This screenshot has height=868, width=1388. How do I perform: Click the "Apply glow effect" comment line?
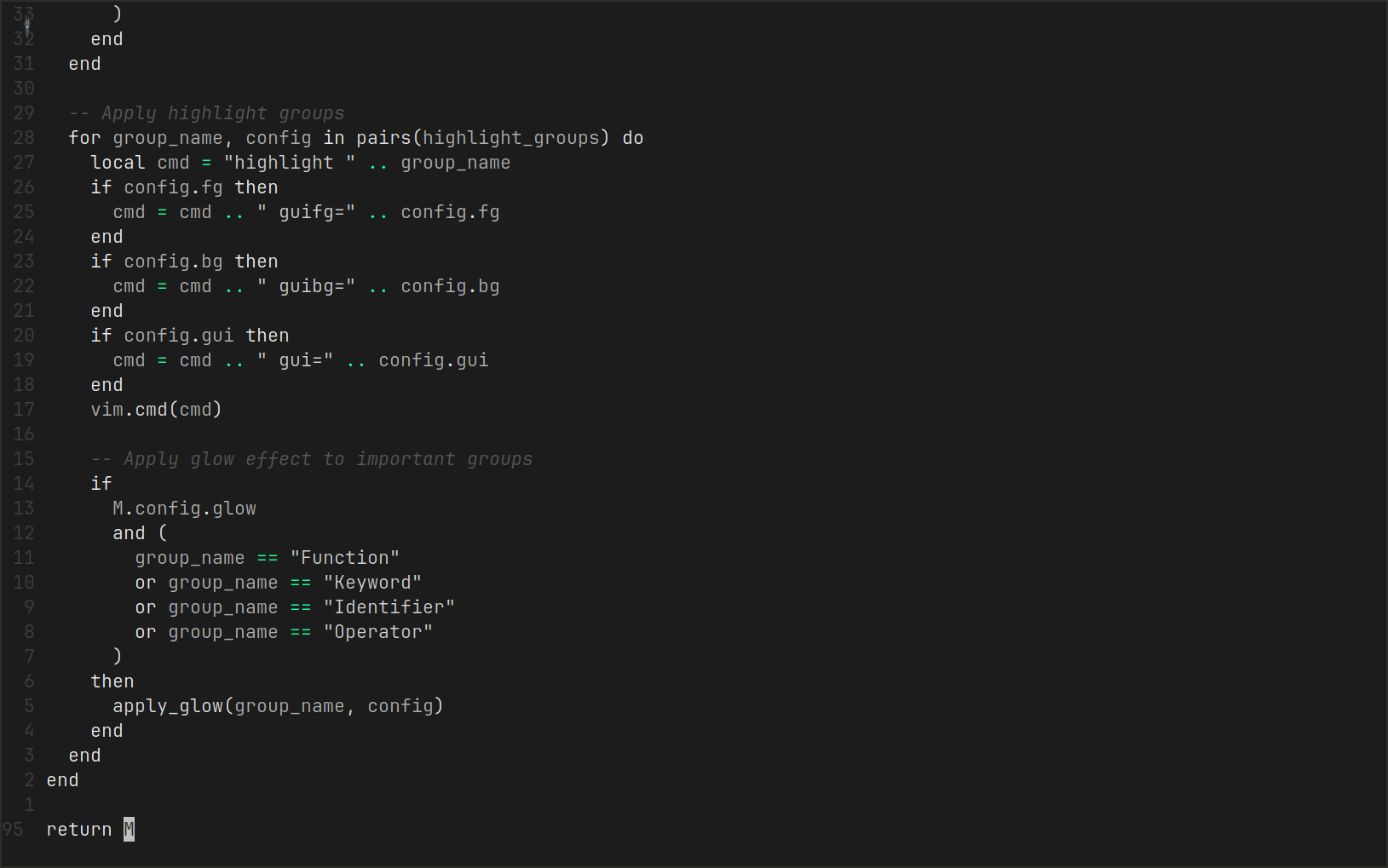coord(312,459)
